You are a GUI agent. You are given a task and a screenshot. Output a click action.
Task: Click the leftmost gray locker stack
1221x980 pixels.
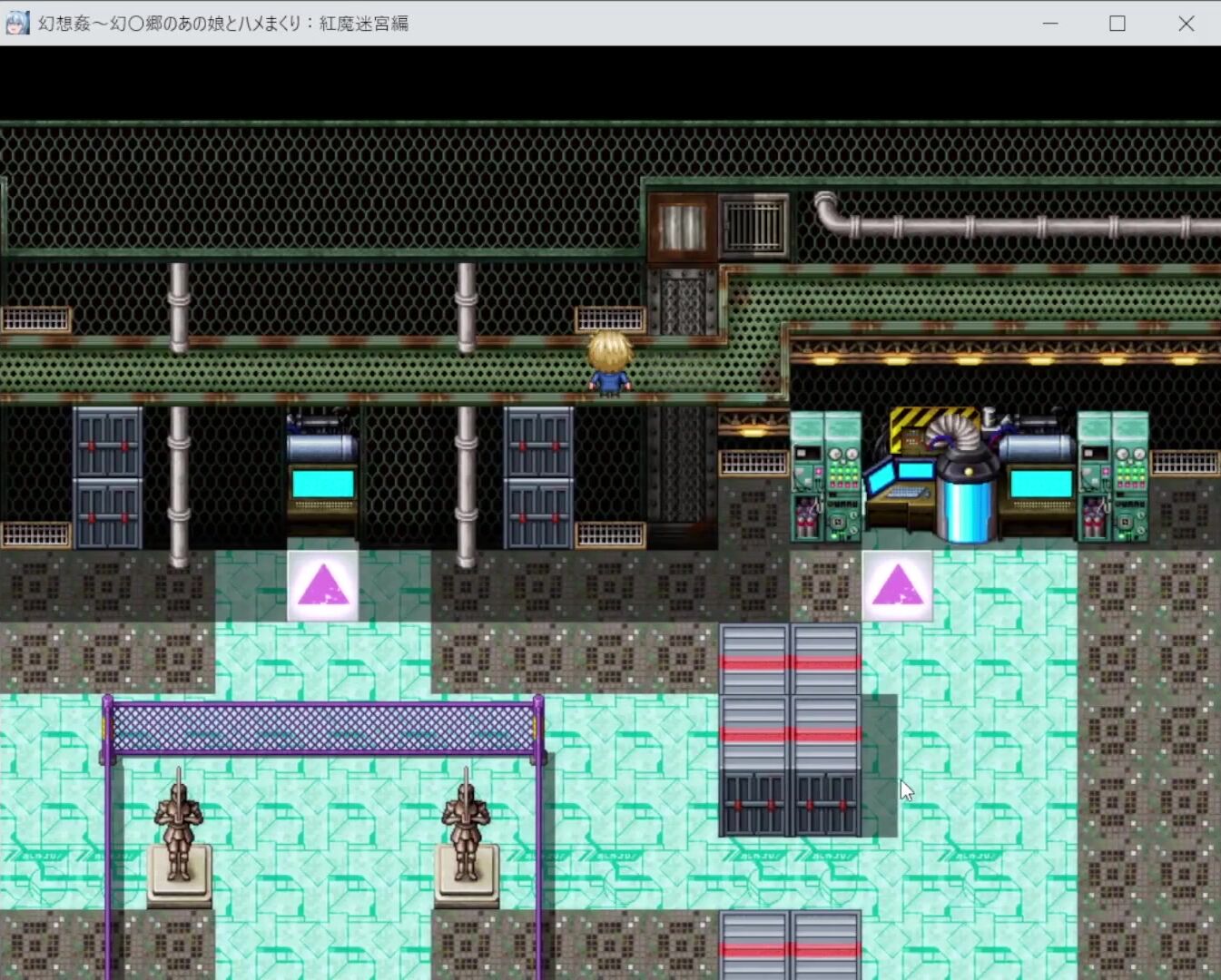[x=107, y=477]
